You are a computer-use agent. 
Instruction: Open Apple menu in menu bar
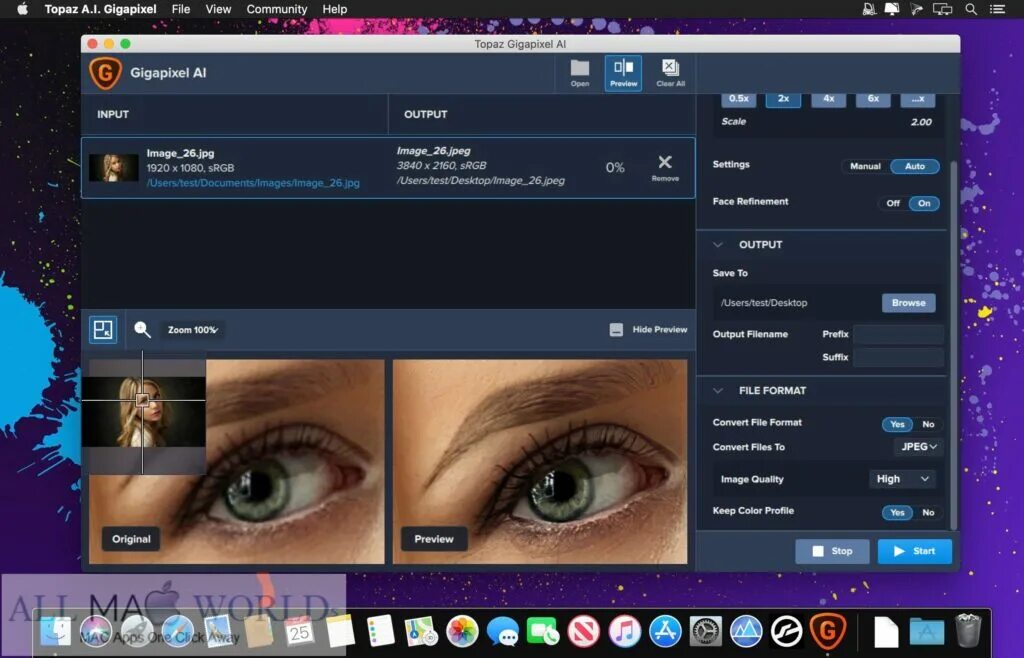[x=22, y=9]
